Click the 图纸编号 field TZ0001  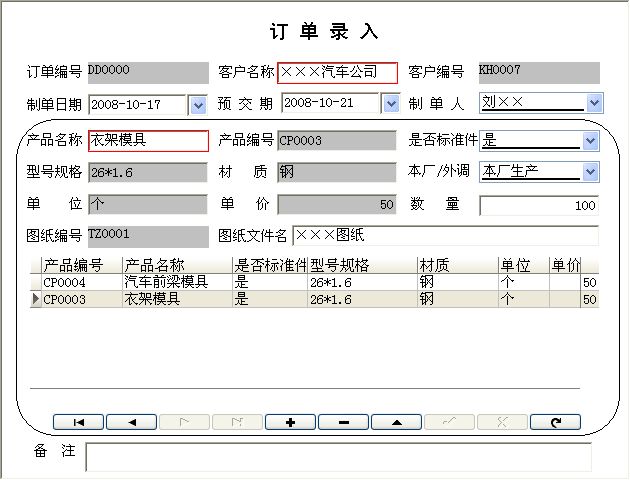[148, 237]
